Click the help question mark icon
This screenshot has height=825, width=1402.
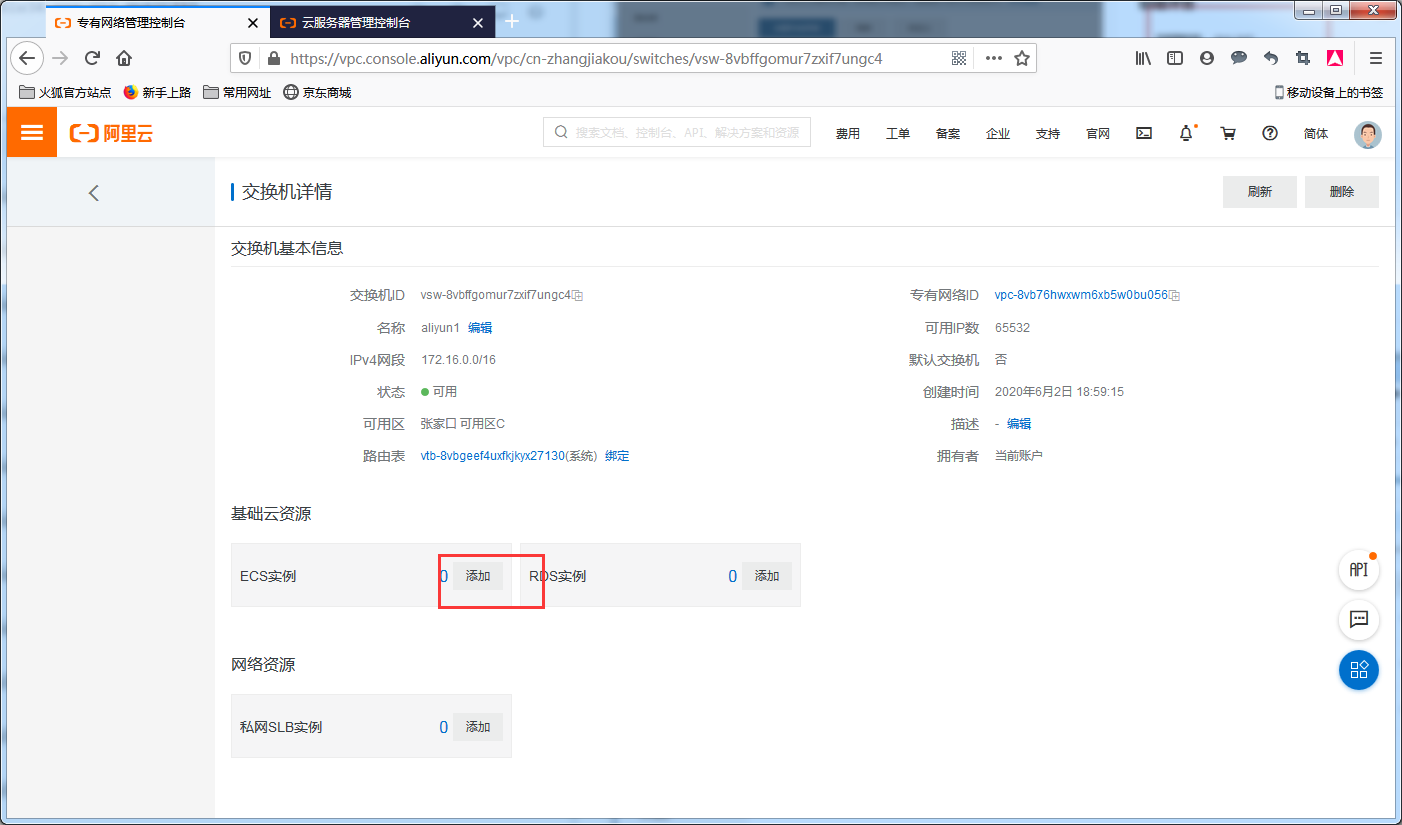pos(1269,132)
